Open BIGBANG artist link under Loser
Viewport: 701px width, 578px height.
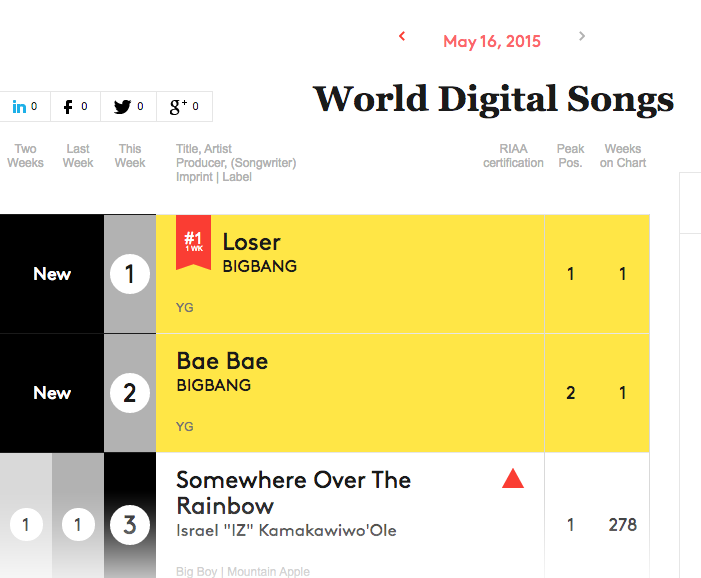coord(260,266)
